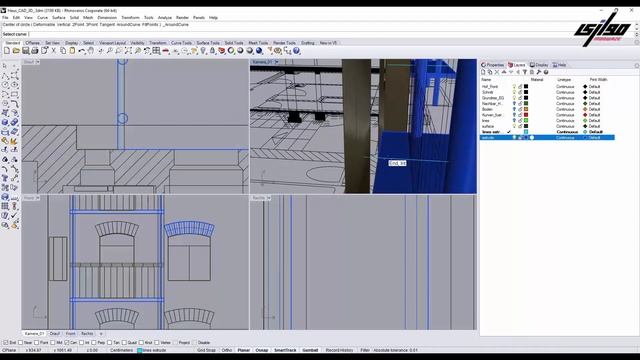Toggle visibility bulb of Boden layer
This screenshot has height=360, width=640.
click(514, 109)
